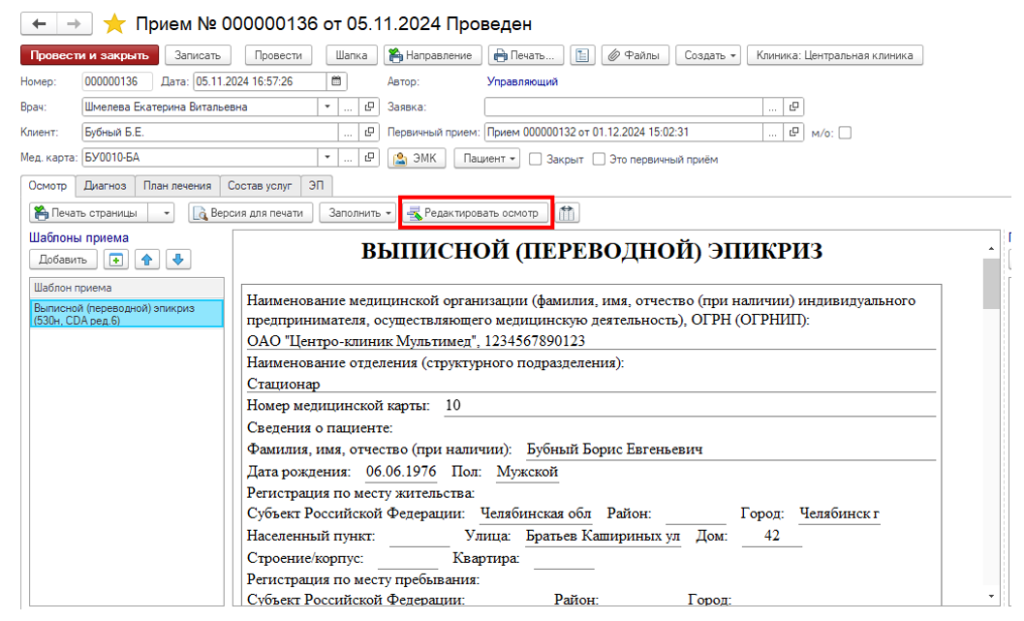Click ellipsis select button for Первичный прием field
1024x621 pixels.
(x=773, y=133)
